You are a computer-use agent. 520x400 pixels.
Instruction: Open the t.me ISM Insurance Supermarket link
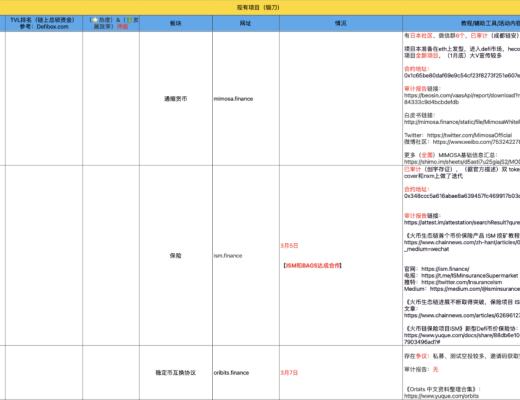pyautogui.click(x=470, y=275)
